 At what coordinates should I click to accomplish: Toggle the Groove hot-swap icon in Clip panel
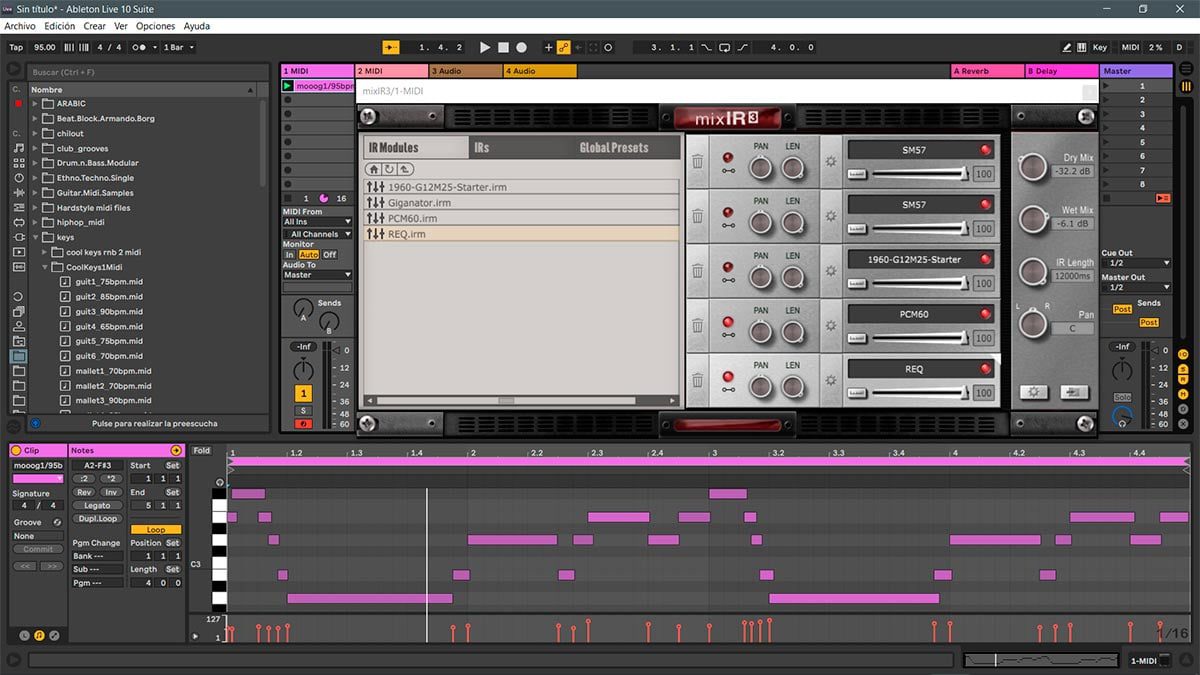click(57, 522)
